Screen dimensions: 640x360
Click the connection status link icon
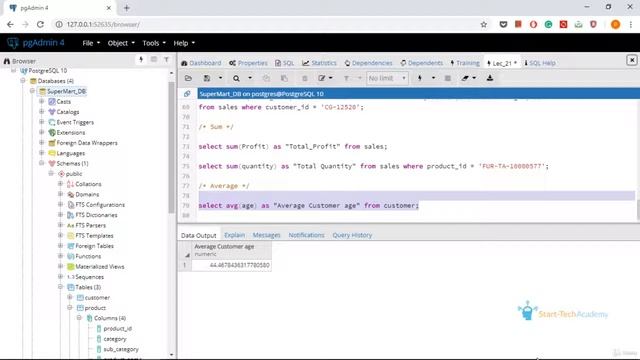(x=187, y=93)
